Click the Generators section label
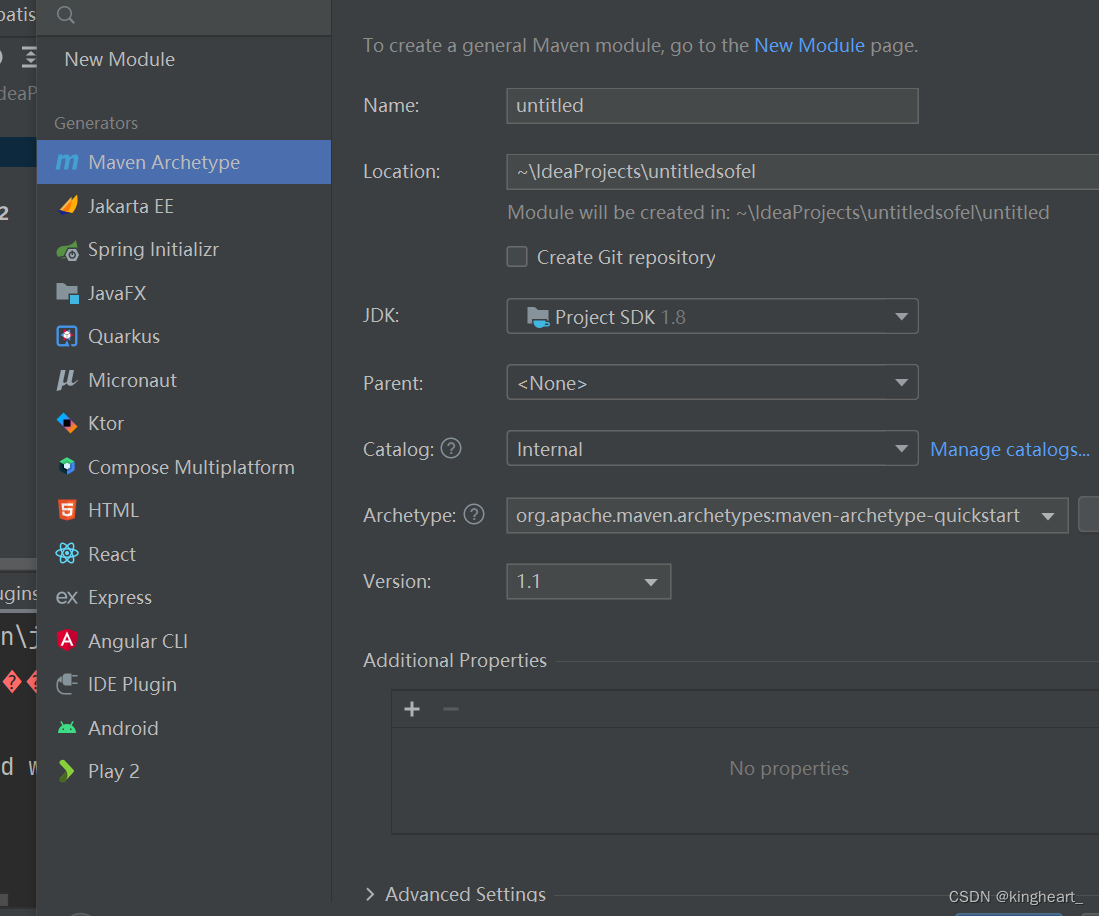 (96, 123)
